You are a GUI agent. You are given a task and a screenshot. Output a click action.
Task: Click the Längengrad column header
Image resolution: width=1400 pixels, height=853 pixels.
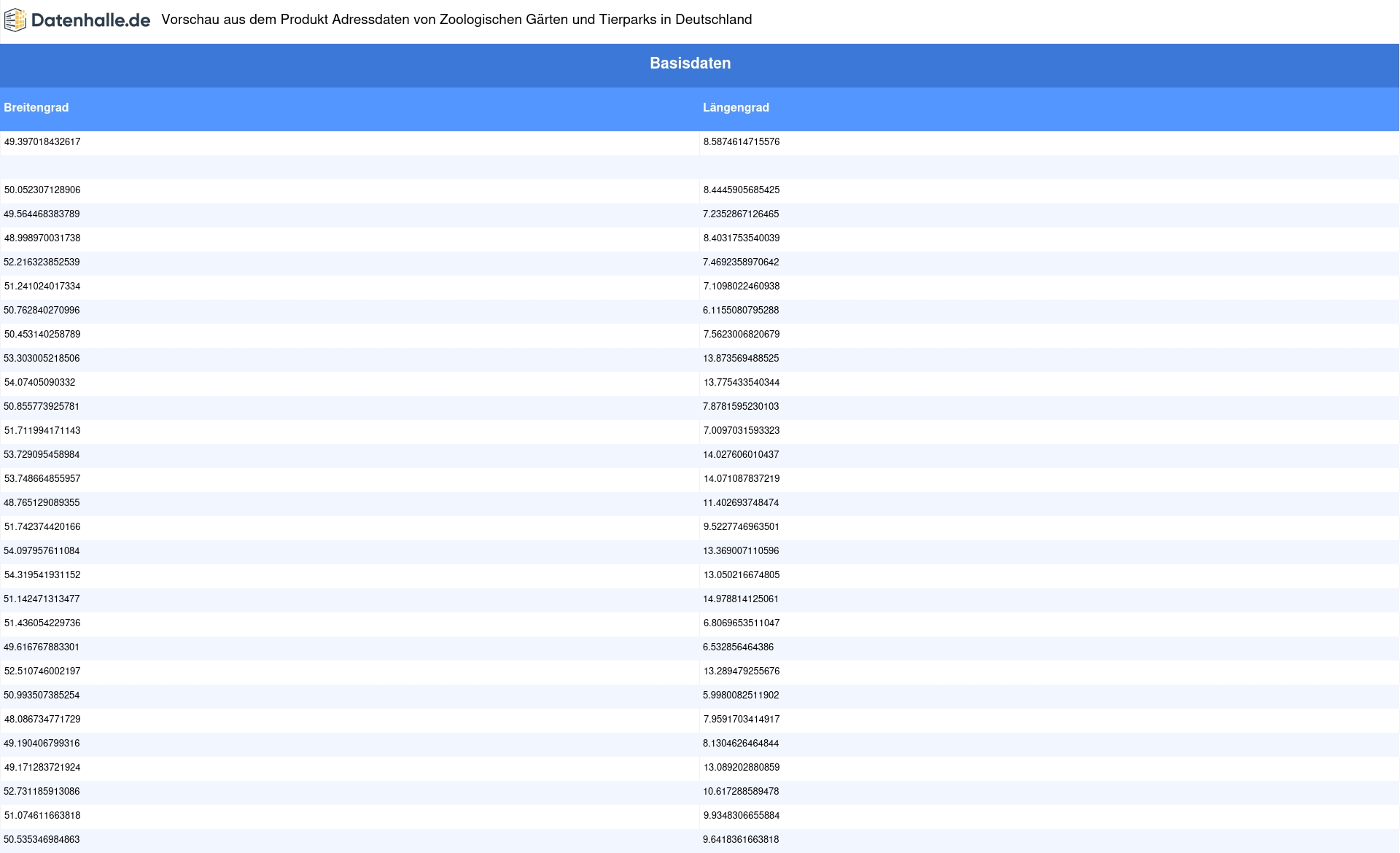pyautogui.click(x=736, y=108)
